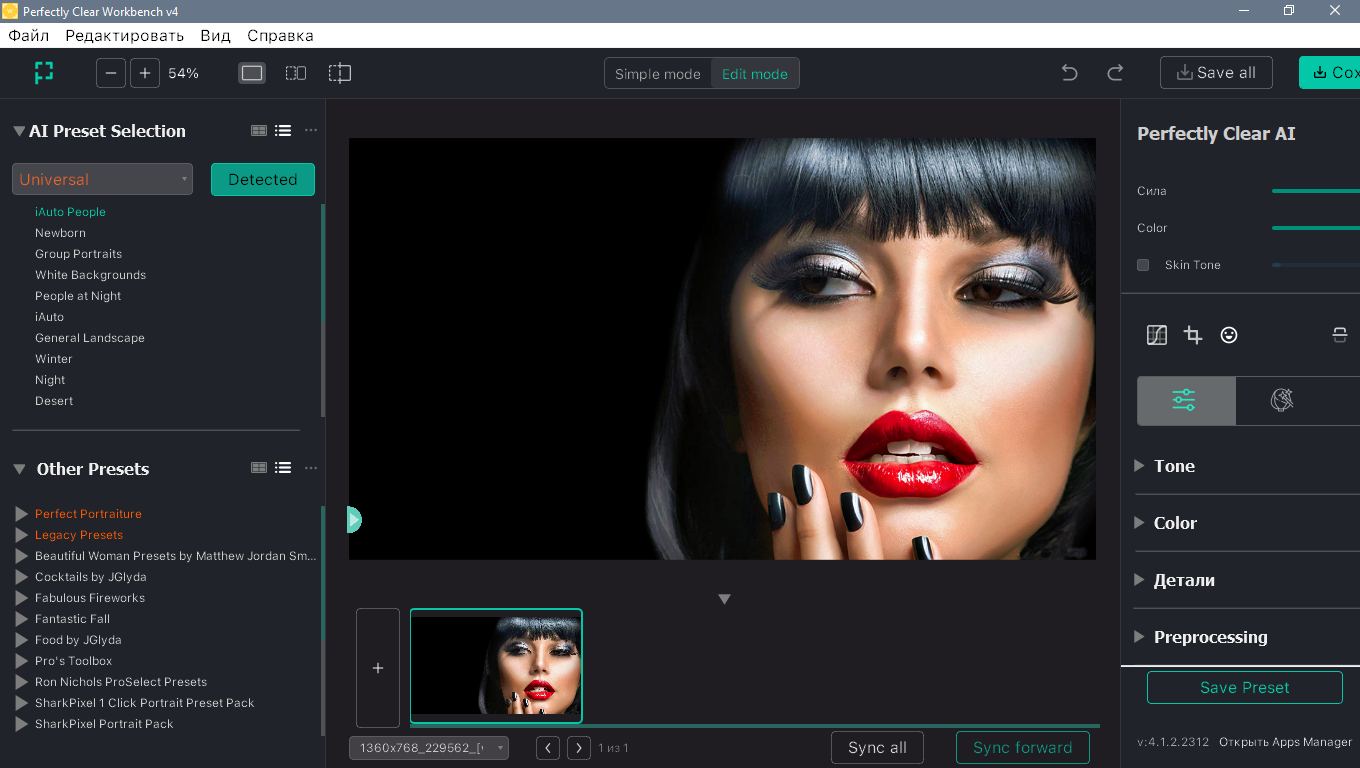Click the Save Preset button
Screen dimensions: 1360x768
(x=1245, y=688)
